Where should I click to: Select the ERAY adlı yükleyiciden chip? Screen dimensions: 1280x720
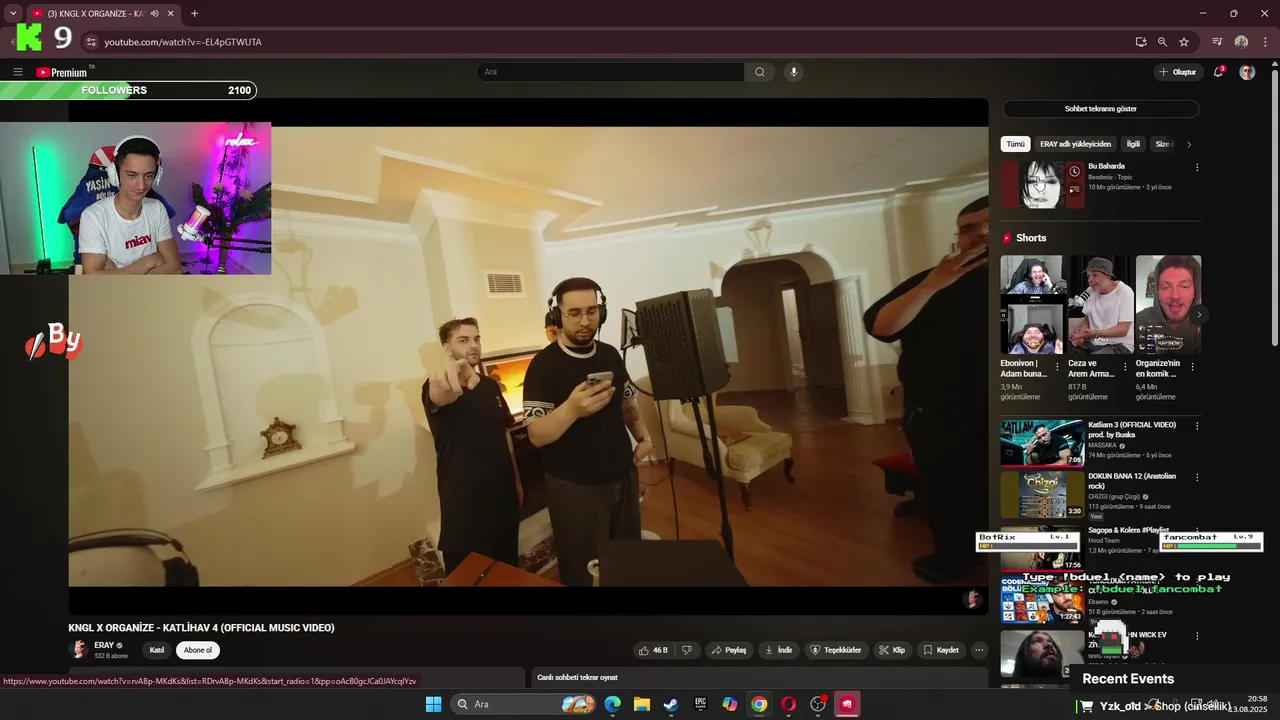[1075, 144]
